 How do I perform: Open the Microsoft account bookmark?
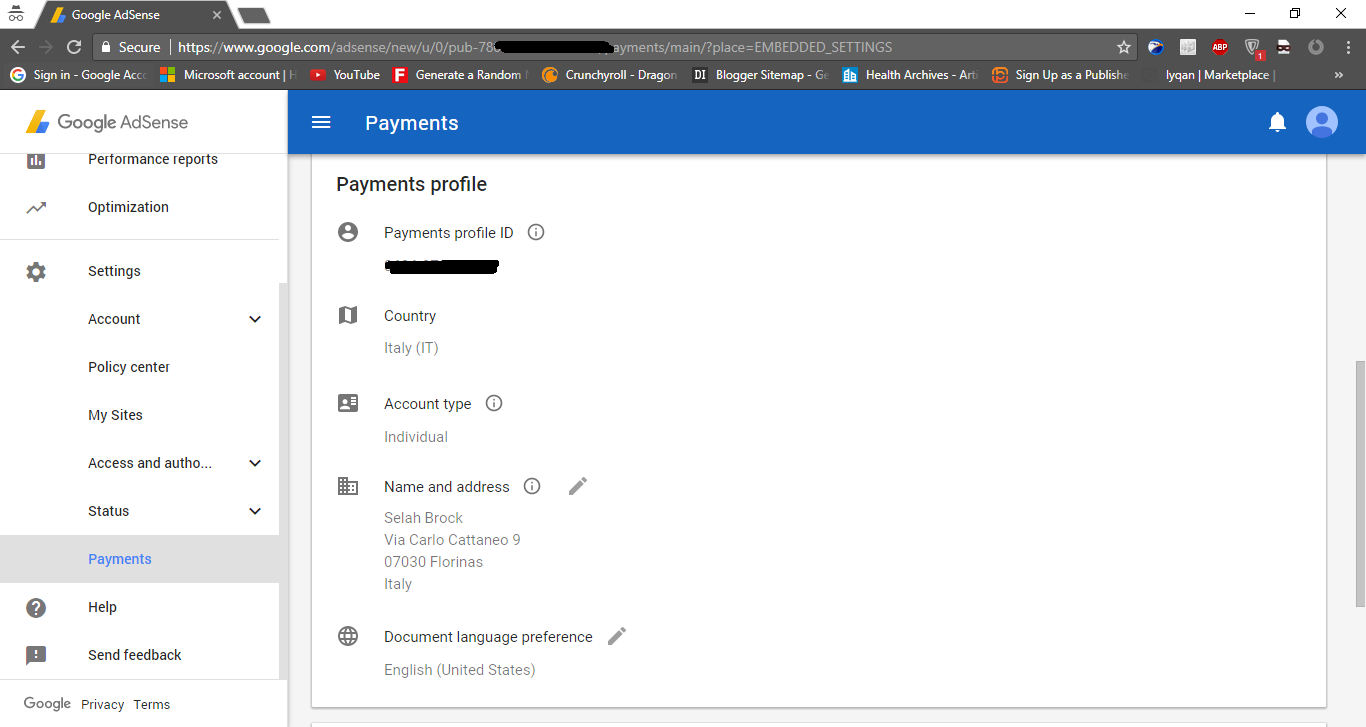pos(229,75)
